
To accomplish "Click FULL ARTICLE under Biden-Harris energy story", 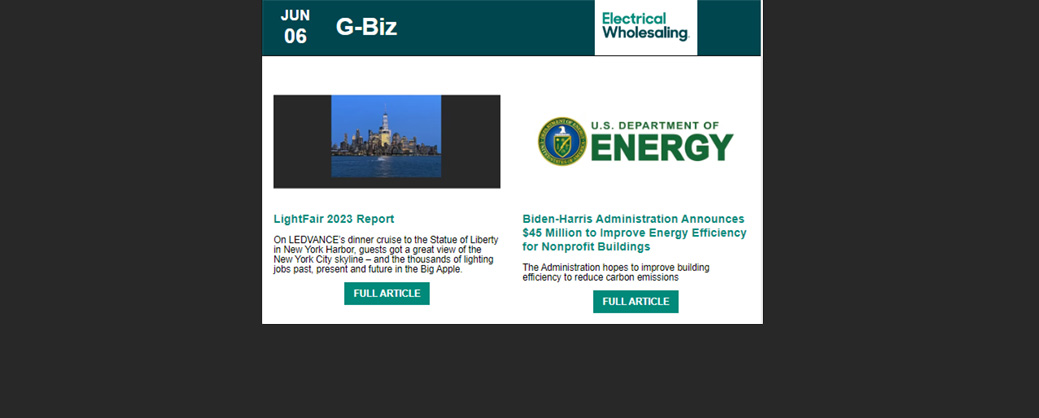I will tap(635, 301).
